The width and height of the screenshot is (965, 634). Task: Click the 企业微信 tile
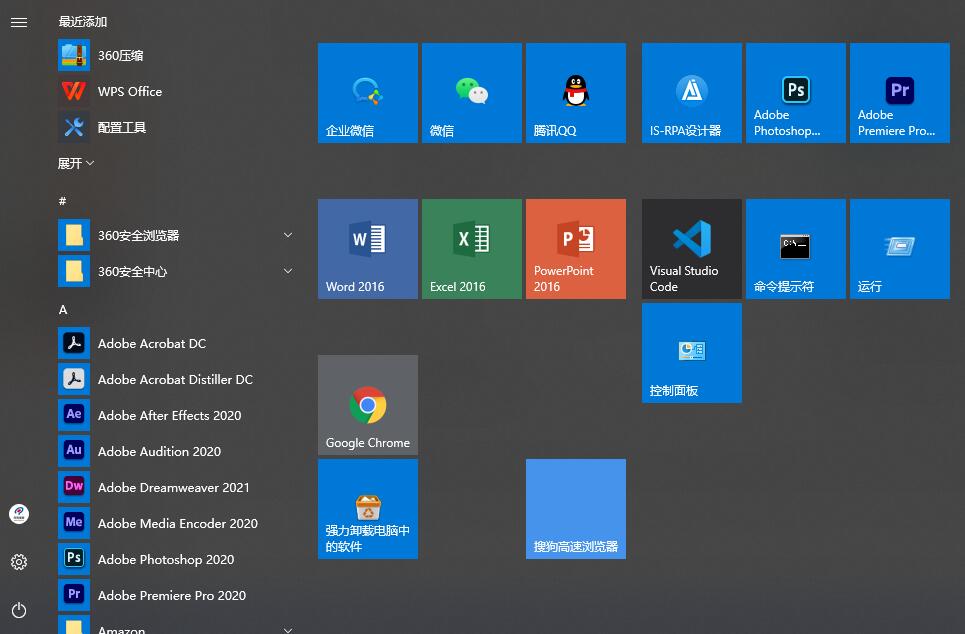point(368,93)
